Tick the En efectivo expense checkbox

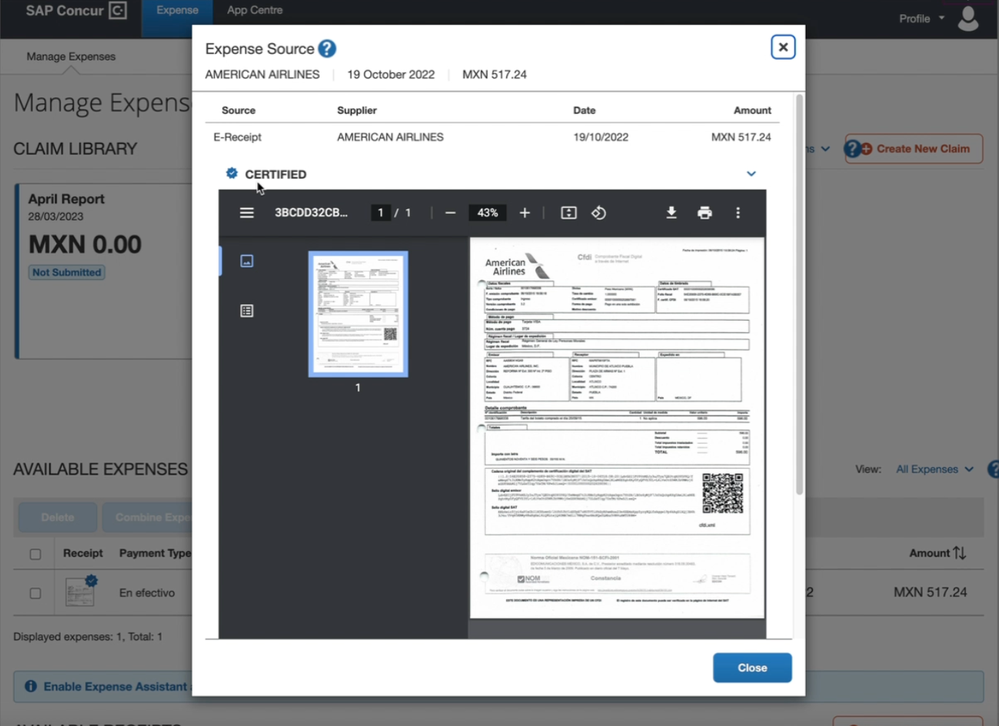click(36, 593)
